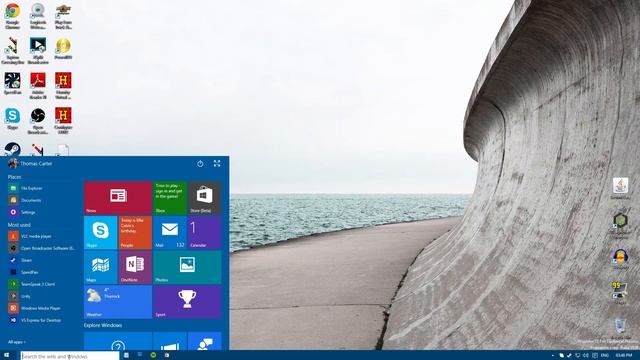Expand the All apps list
The width and height of the screenshot is (640, 360).
tap(17, 342)
